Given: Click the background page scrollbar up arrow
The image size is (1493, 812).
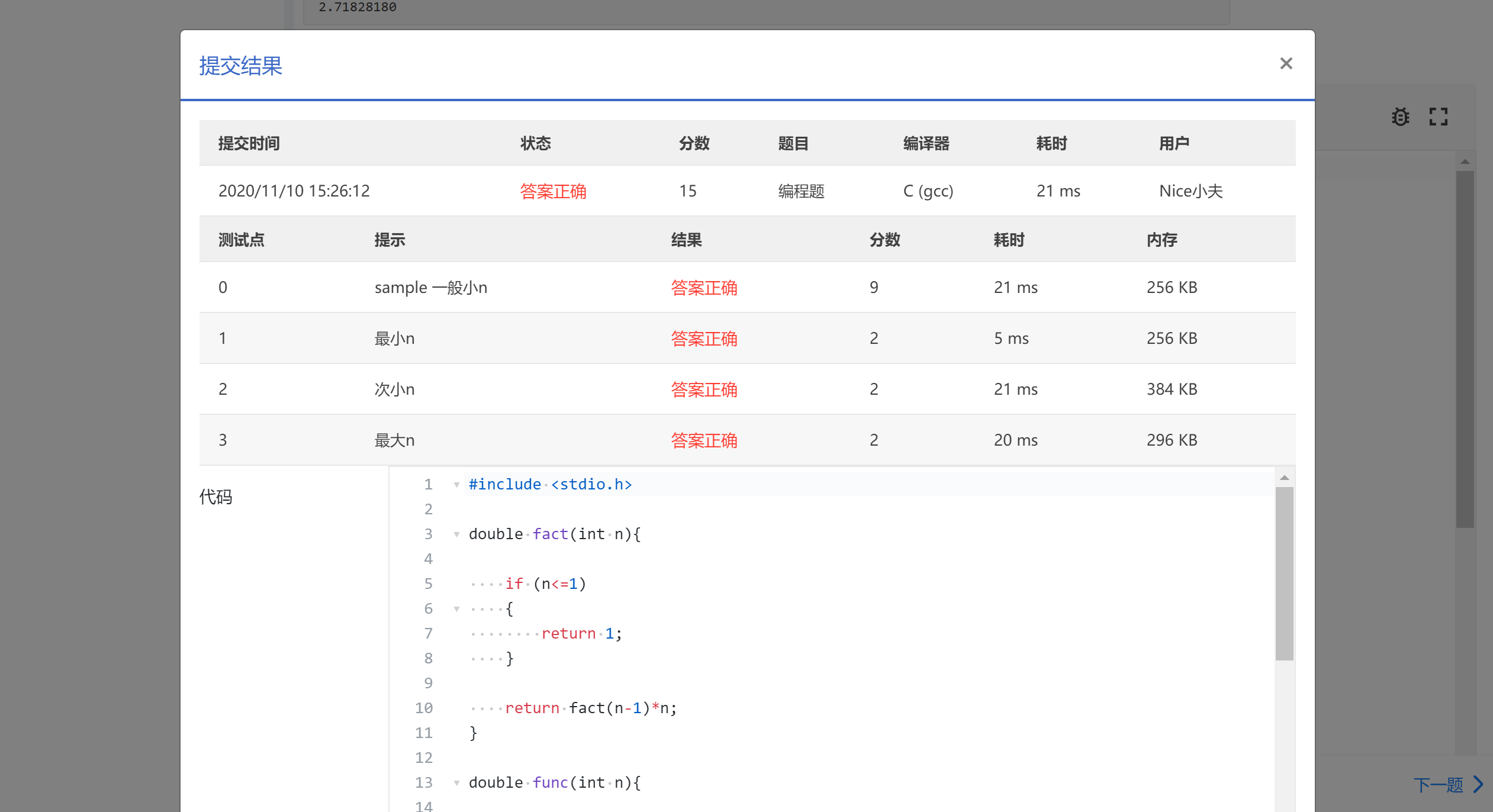Looking at the screenshot, I should [x=1465, y=162].
